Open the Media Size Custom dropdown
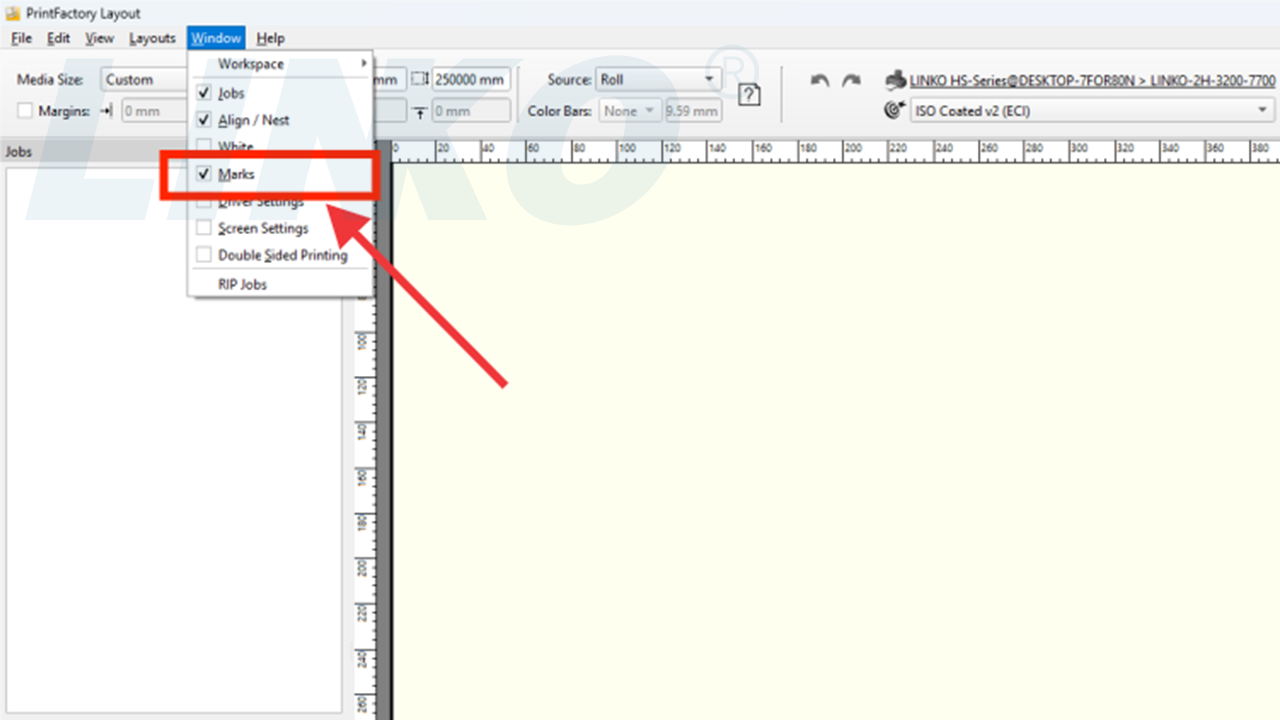The width and height of the screenshot is (1280, 720). [x=145, y=80]
